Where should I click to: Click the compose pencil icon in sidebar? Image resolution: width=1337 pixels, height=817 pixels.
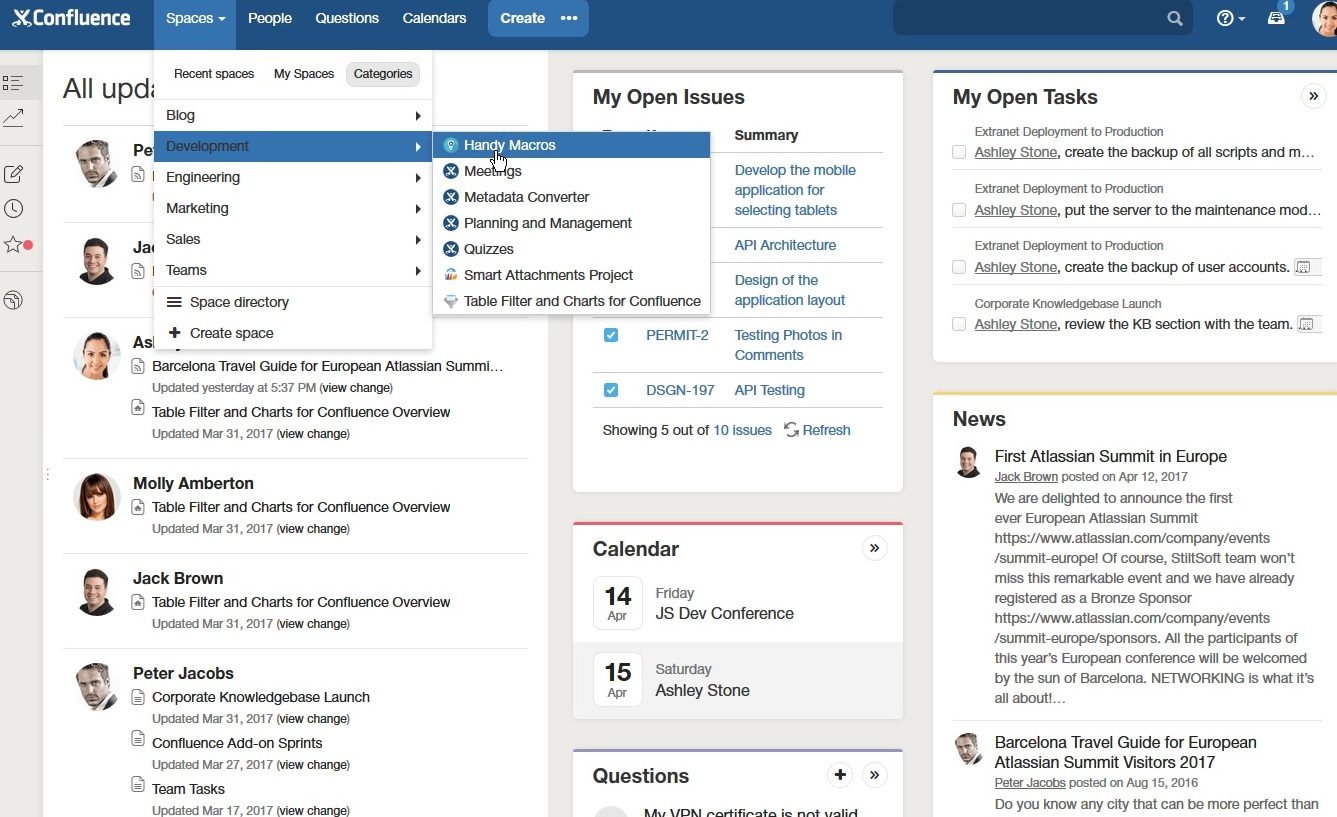(16, 172)
